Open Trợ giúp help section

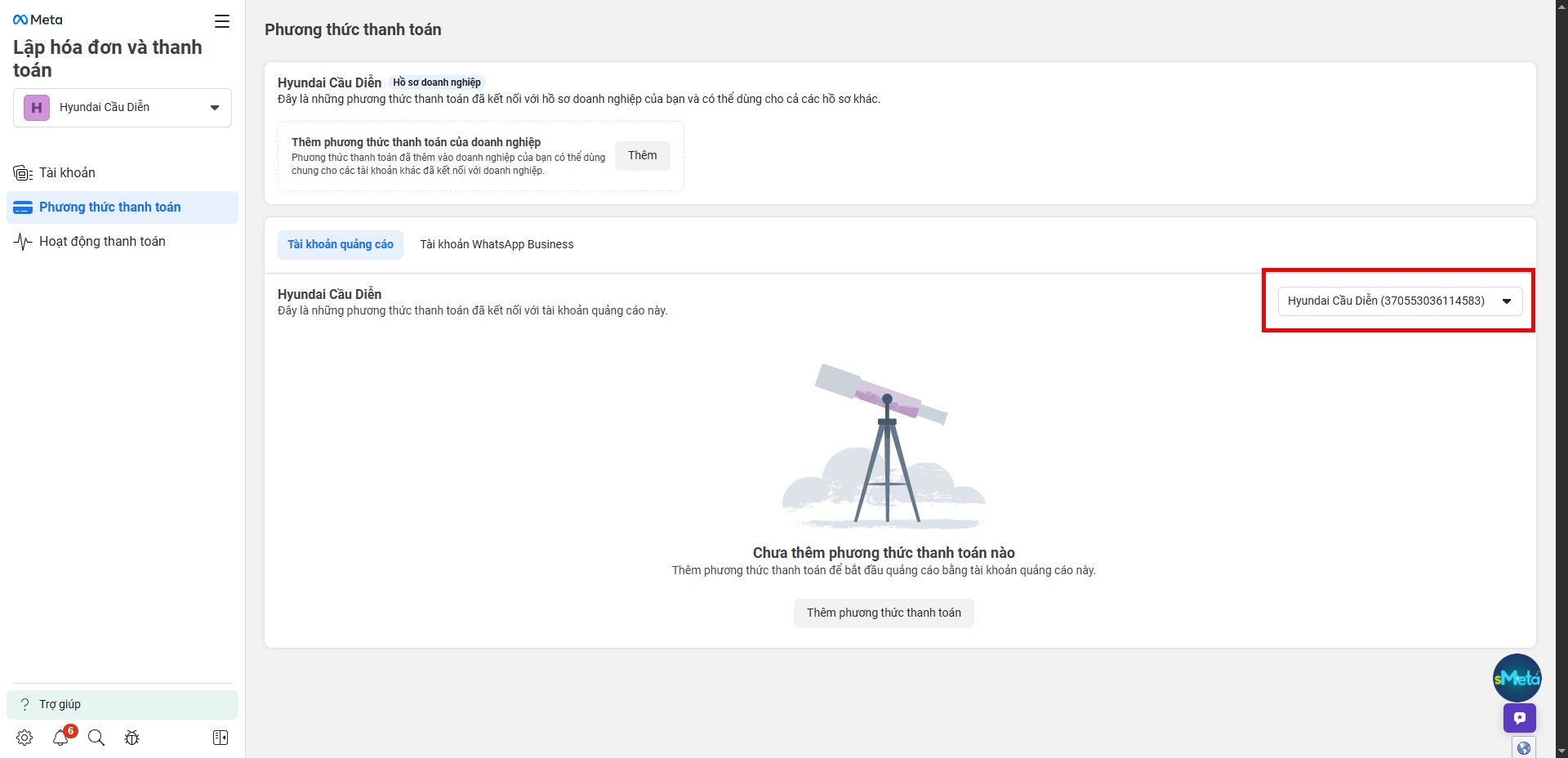60,704
